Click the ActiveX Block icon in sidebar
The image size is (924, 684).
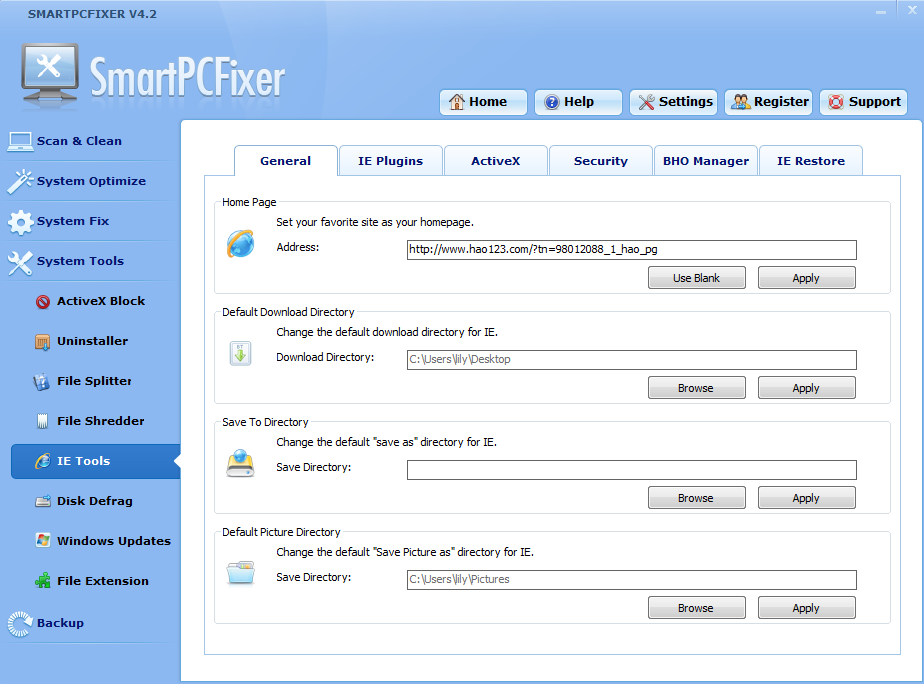click(x=42, y=302)
